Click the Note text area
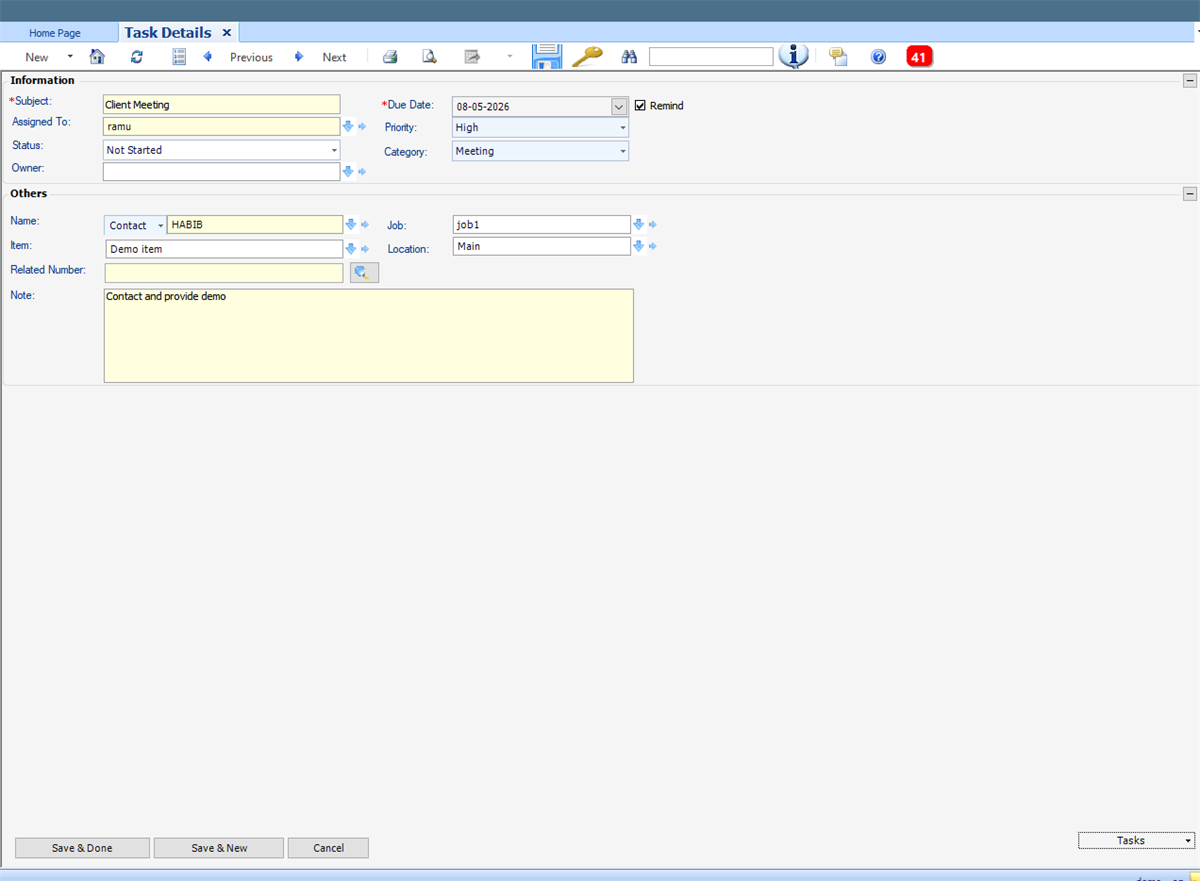The image size is (1200, 881). (x=369, y=336)
